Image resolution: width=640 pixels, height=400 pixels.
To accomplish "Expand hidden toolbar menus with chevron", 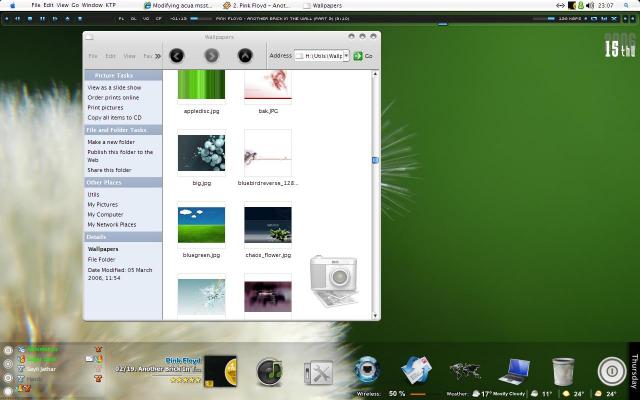I will tap(158, 56).
